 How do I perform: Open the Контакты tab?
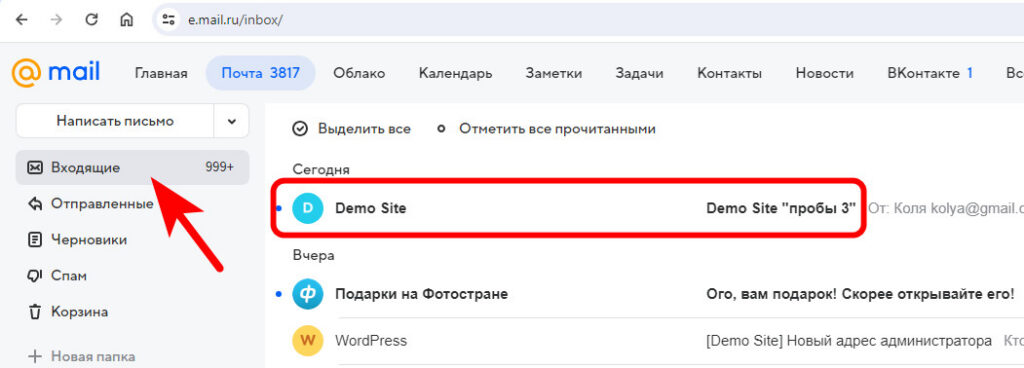click(729, 73)
